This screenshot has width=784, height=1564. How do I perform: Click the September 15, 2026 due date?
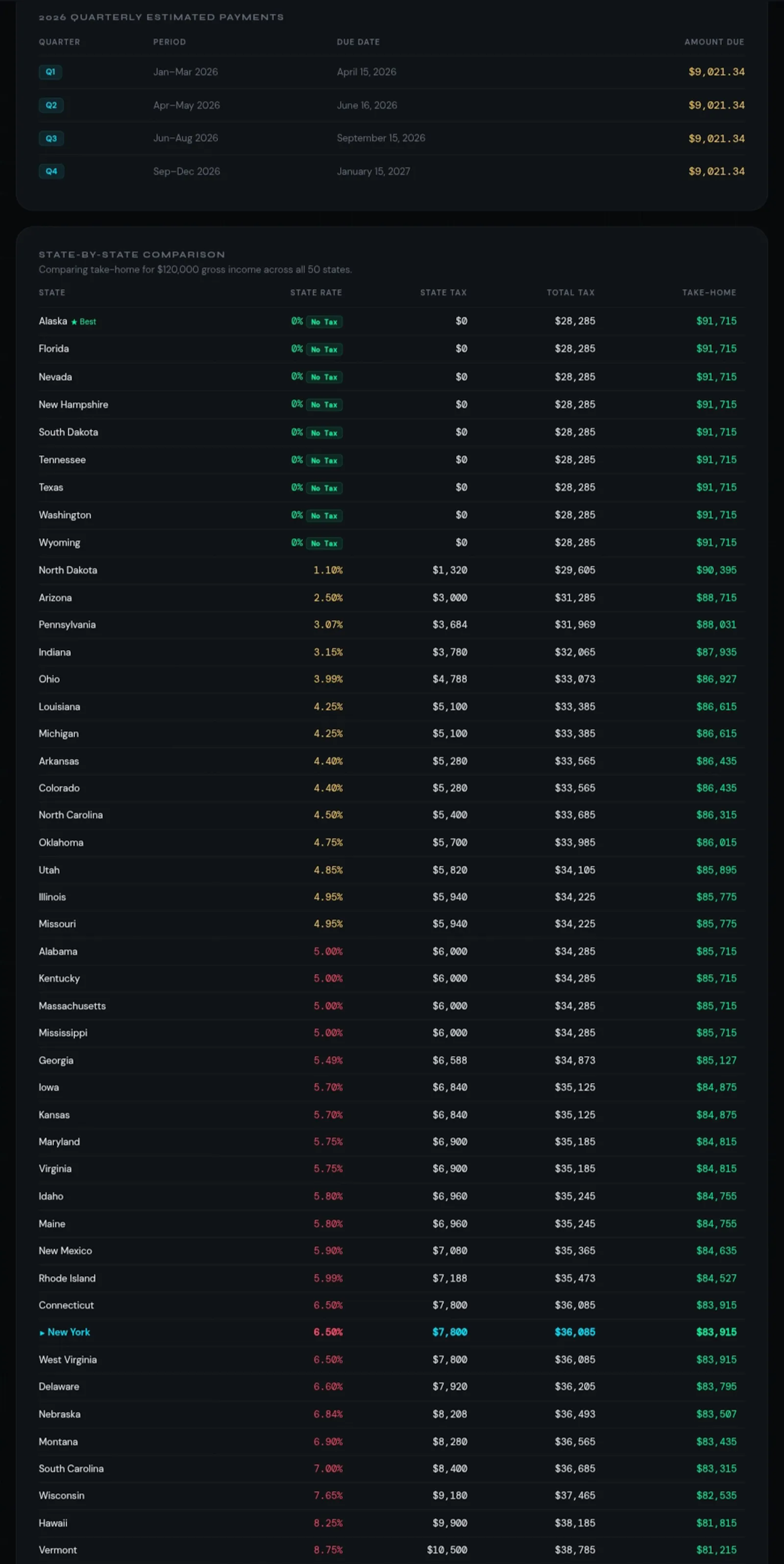381,138
